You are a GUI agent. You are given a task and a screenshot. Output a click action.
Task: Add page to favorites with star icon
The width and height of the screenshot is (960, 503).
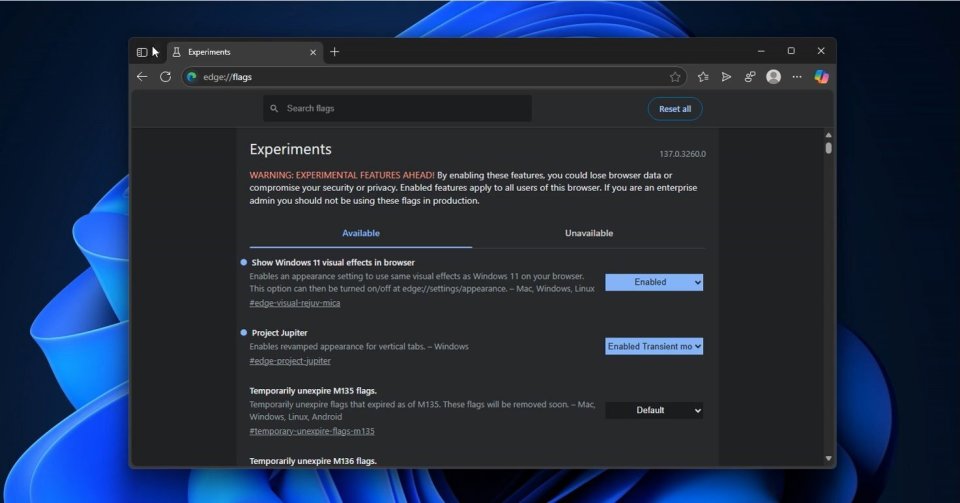675,77
